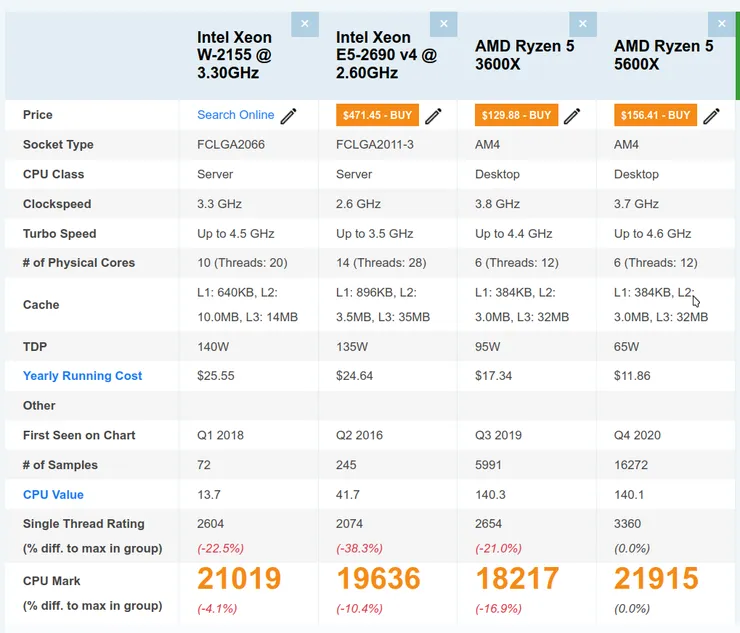
Task: Edit price pencil for Xeon W-2155
Action: [288, 116]
